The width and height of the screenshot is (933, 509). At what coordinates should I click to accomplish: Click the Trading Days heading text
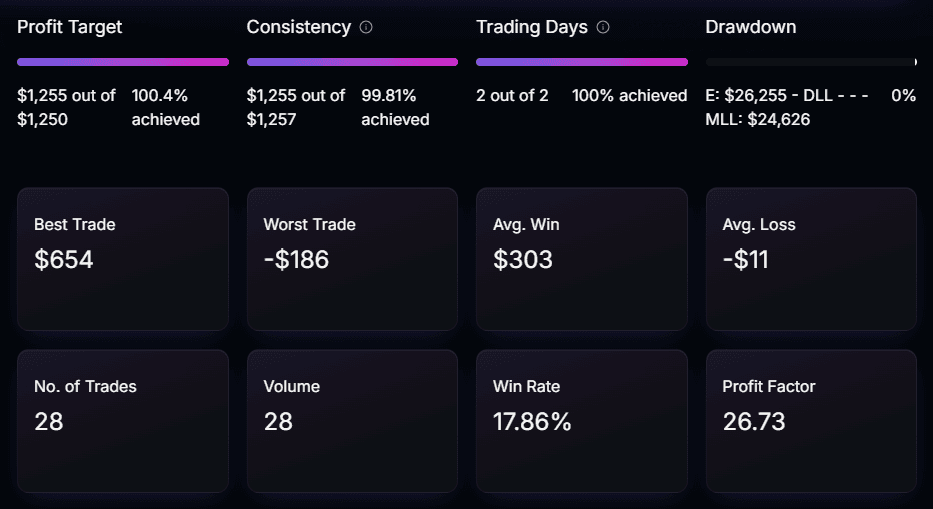pyautogui.click(x=532, y=27)
